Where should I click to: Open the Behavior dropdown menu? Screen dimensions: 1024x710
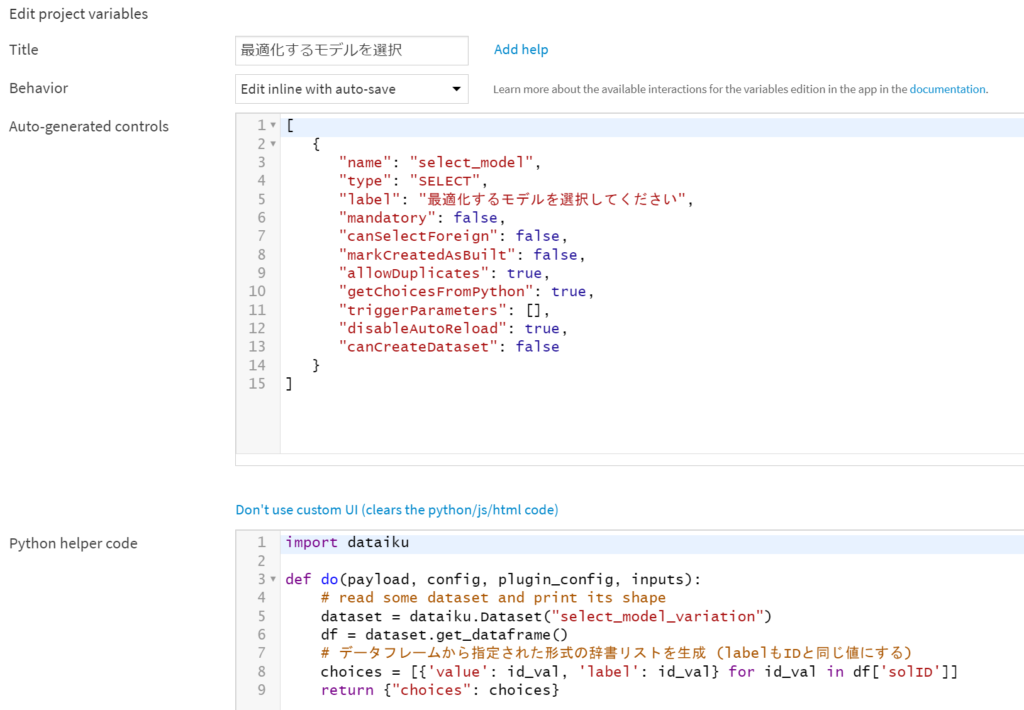(350, 88)
